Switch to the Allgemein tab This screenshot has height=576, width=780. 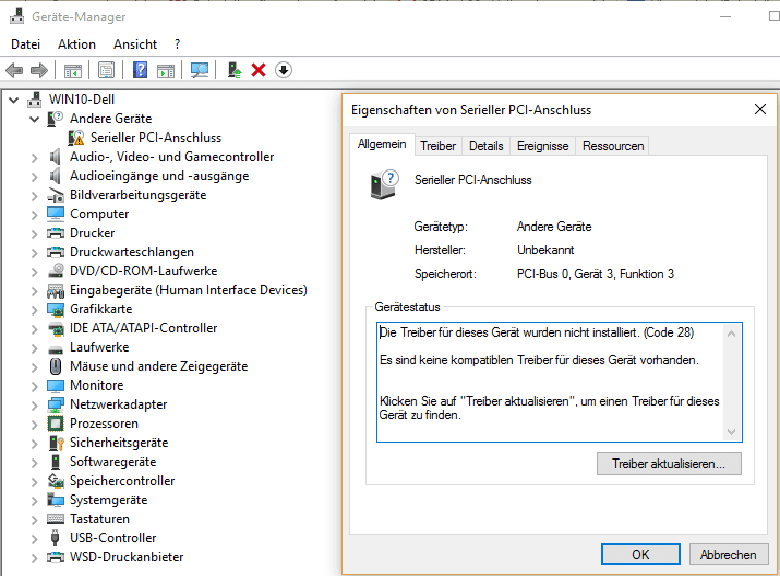click(x=382, y=144)
